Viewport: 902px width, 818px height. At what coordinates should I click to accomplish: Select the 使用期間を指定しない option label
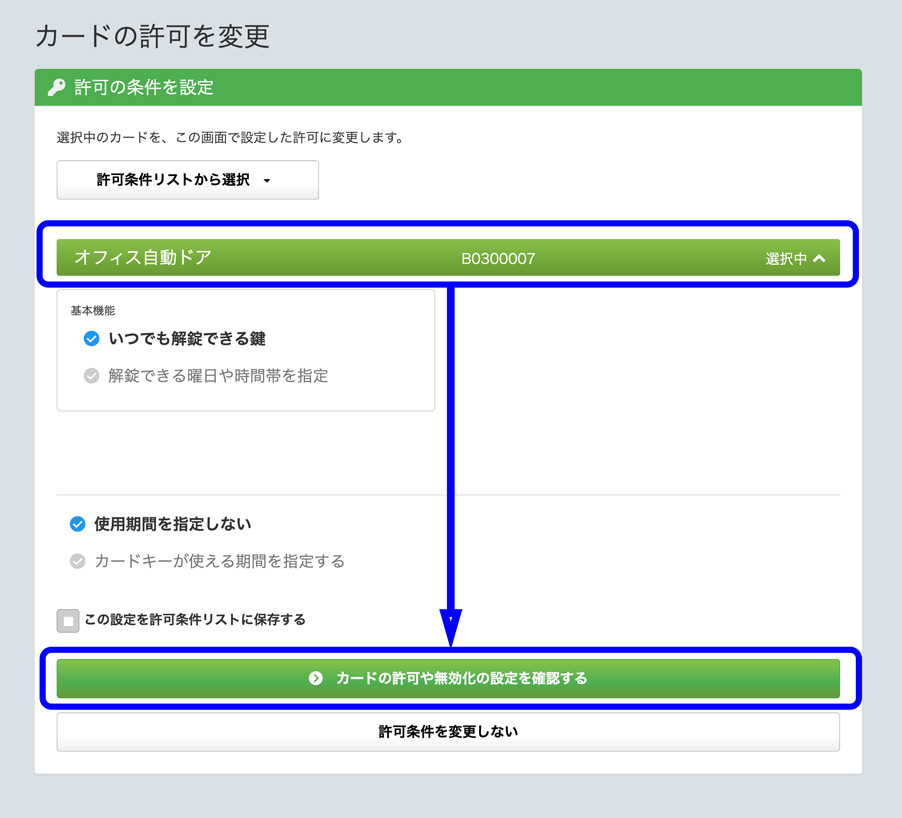point(172,524)
